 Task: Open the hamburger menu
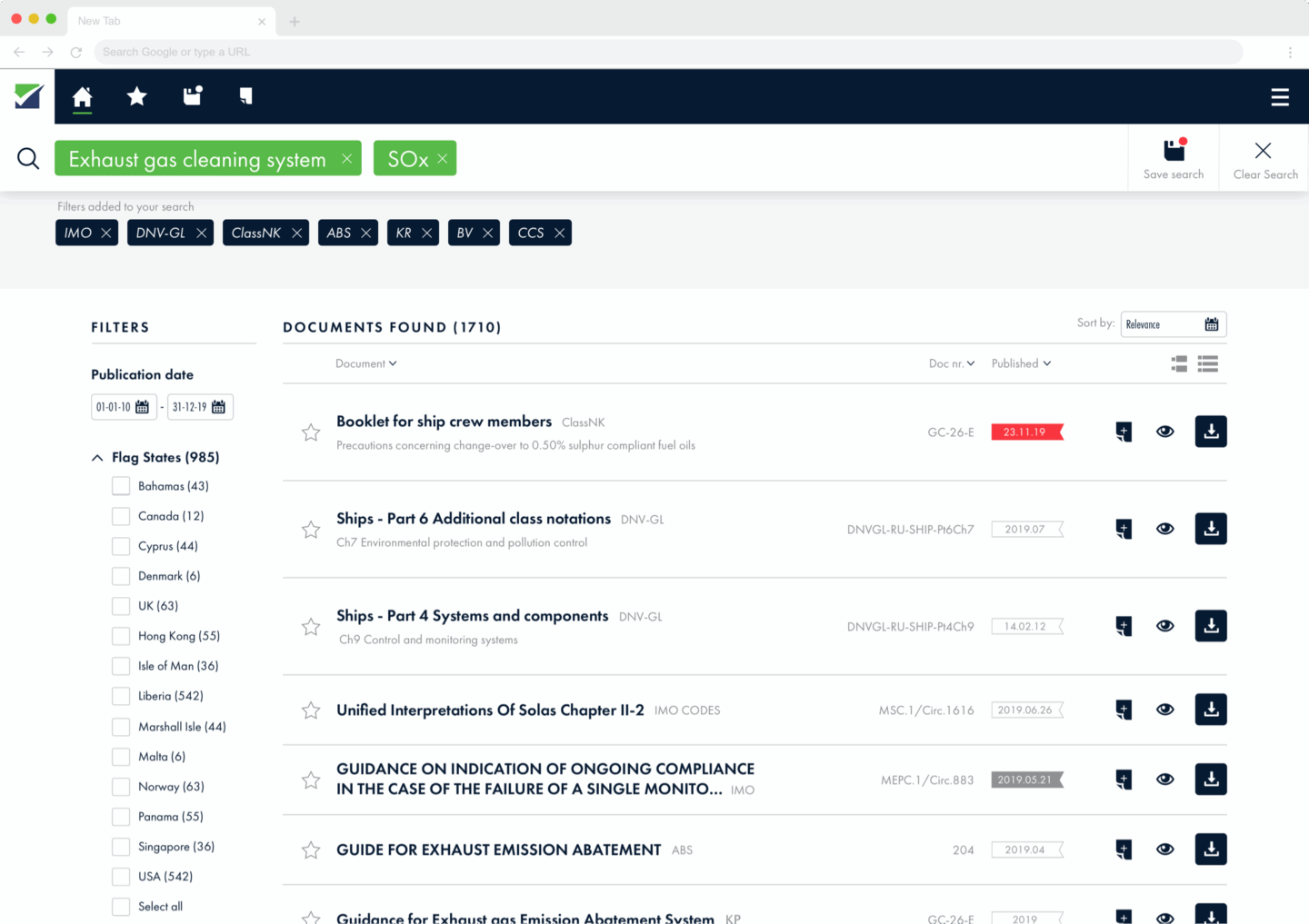click(x=1279, y=97)
